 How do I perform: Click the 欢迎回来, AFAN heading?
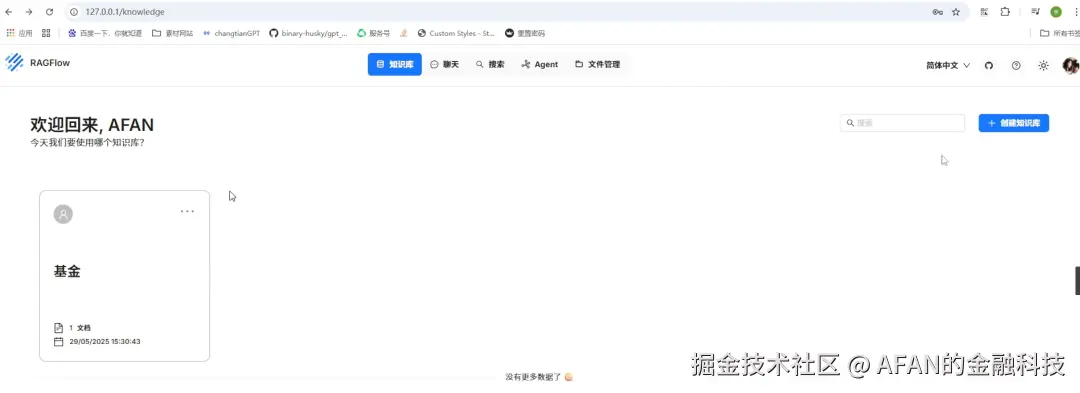coord(92,125)
